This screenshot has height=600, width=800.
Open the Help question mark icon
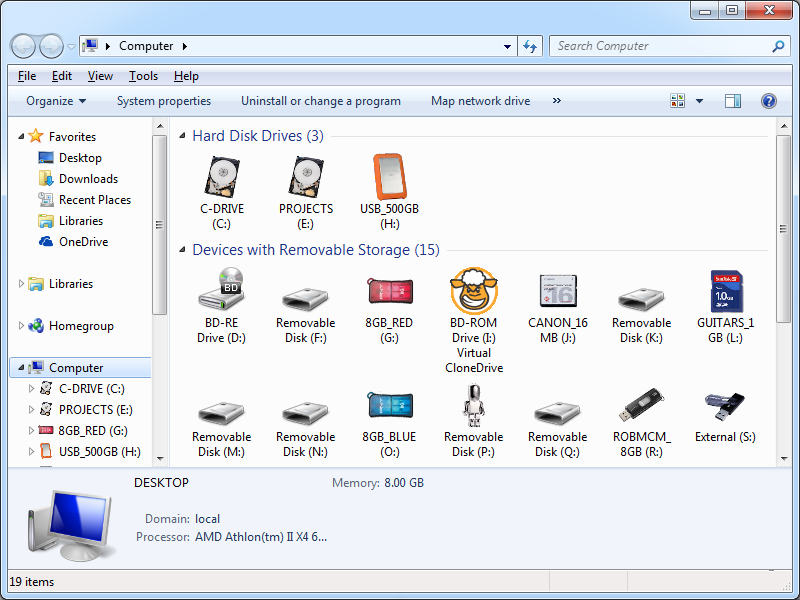click(769, 101)
